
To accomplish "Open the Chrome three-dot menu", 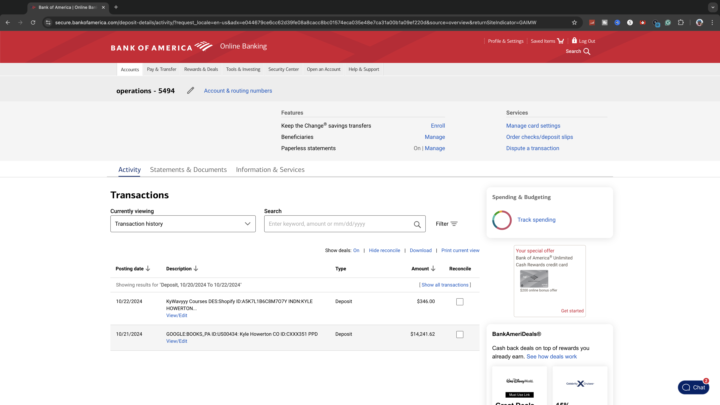I will click(712, 22).
